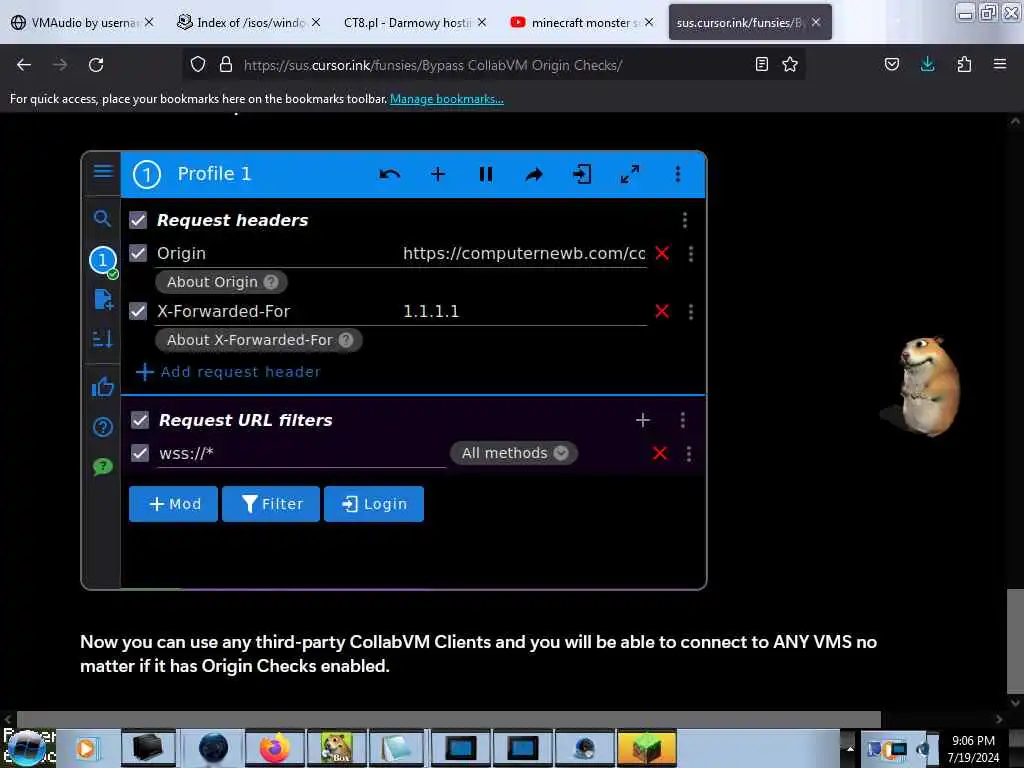The width and height of the screenshot is (1024, 768).
Task: Add a new URL filter with plus icon
Action: coord(643,420)
